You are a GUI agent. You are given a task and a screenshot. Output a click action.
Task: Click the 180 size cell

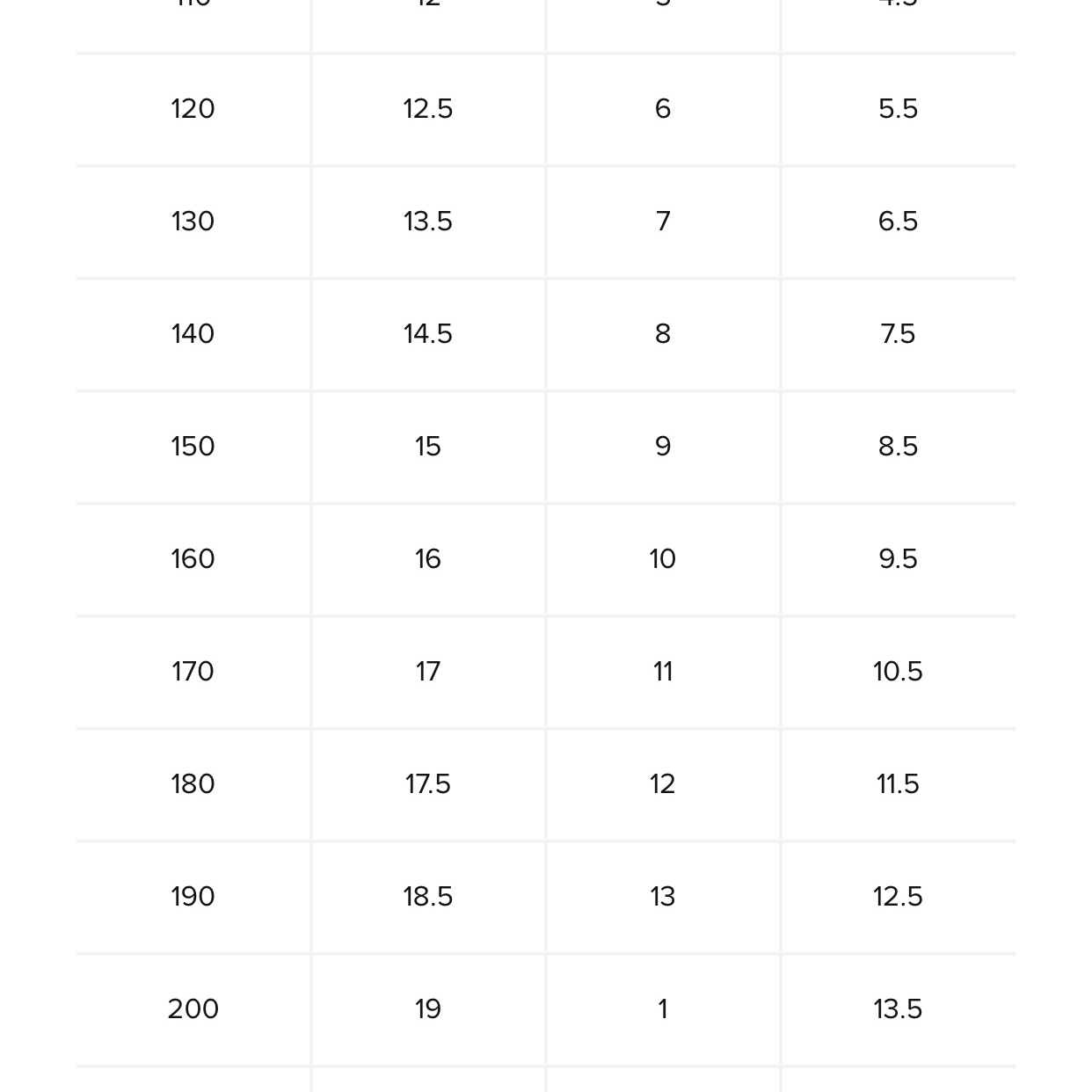pyautogui.click(x=193, y=784)
